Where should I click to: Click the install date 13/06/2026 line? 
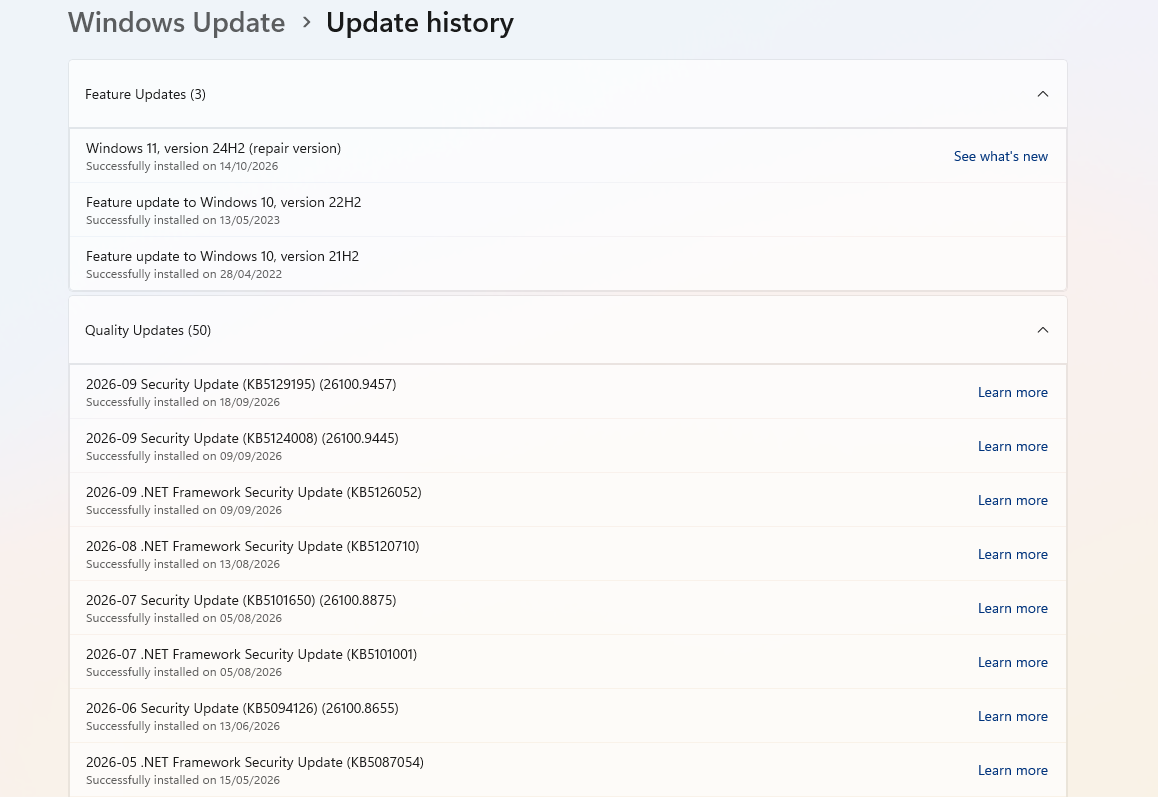[x=182, y=726]
